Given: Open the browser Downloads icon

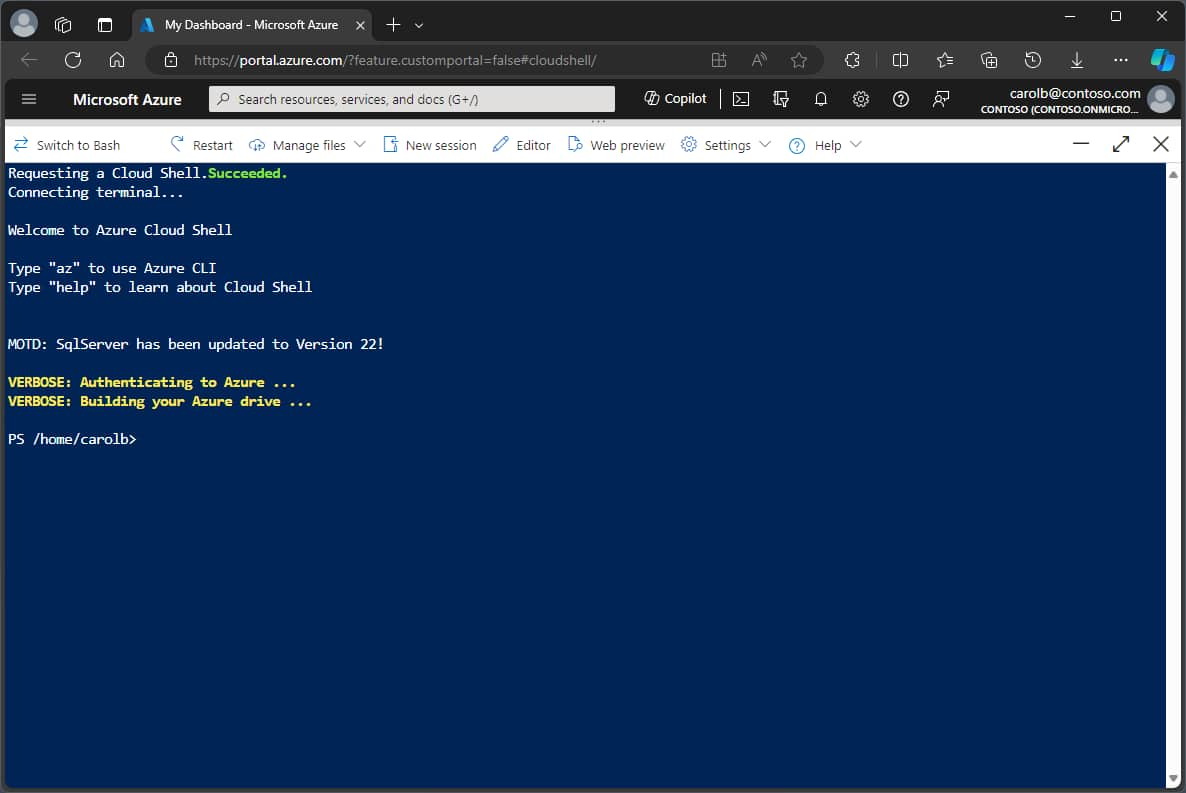Looking at the screenshot, I should coord(1077,60).
